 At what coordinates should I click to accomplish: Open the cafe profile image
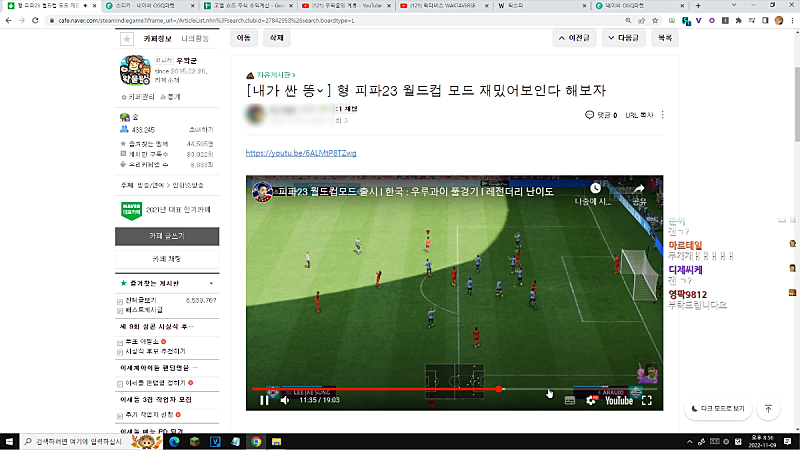135,70
